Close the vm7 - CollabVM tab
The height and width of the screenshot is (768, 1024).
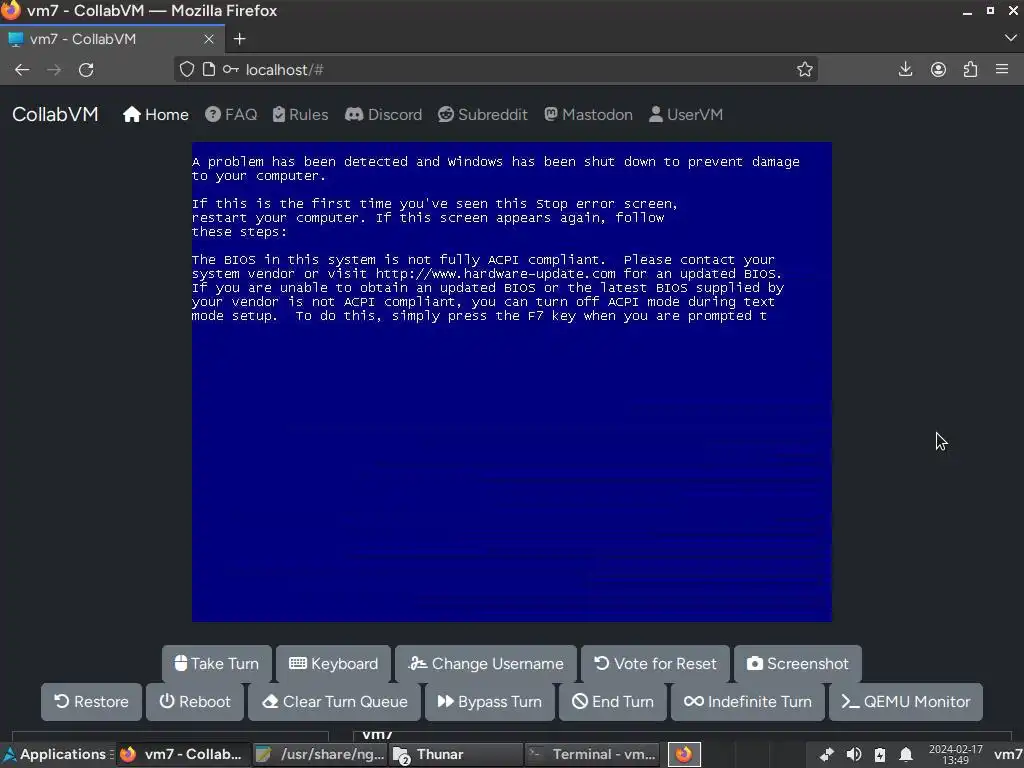pyautogui.click(x=209, y=39)
